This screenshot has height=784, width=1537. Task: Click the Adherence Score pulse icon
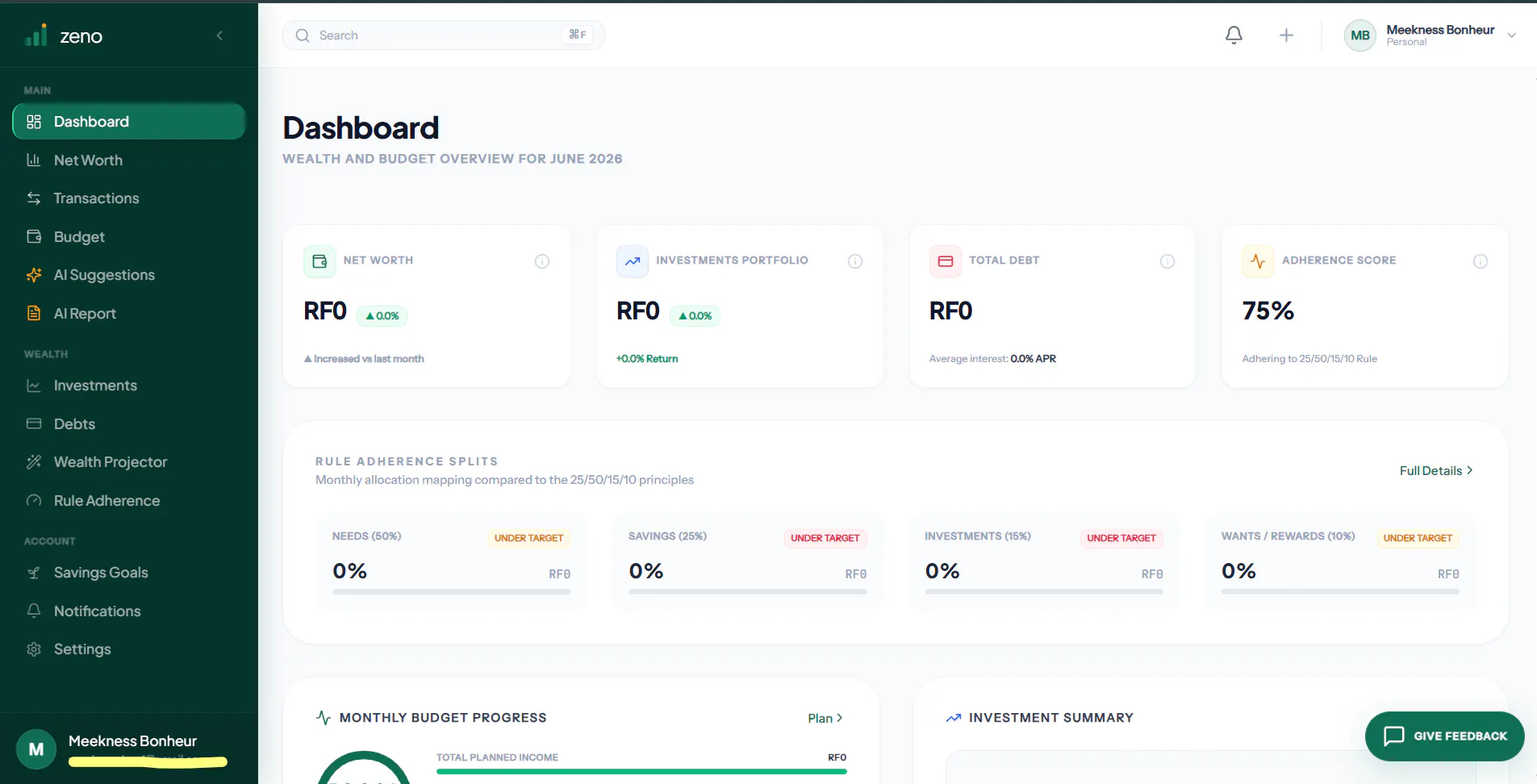tap(1258, 261)
